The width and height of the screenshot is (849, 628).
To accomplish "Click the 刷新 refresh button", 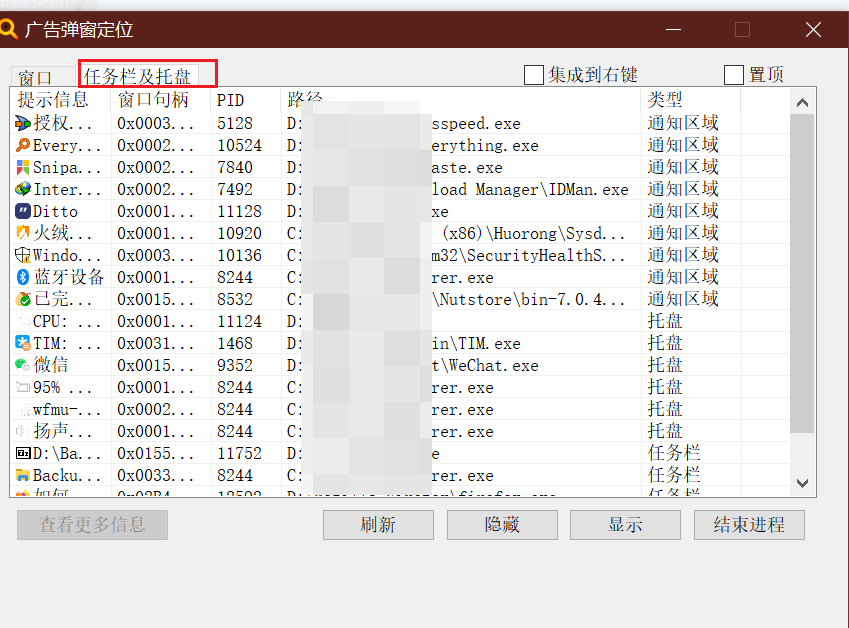I will (378, 525).
